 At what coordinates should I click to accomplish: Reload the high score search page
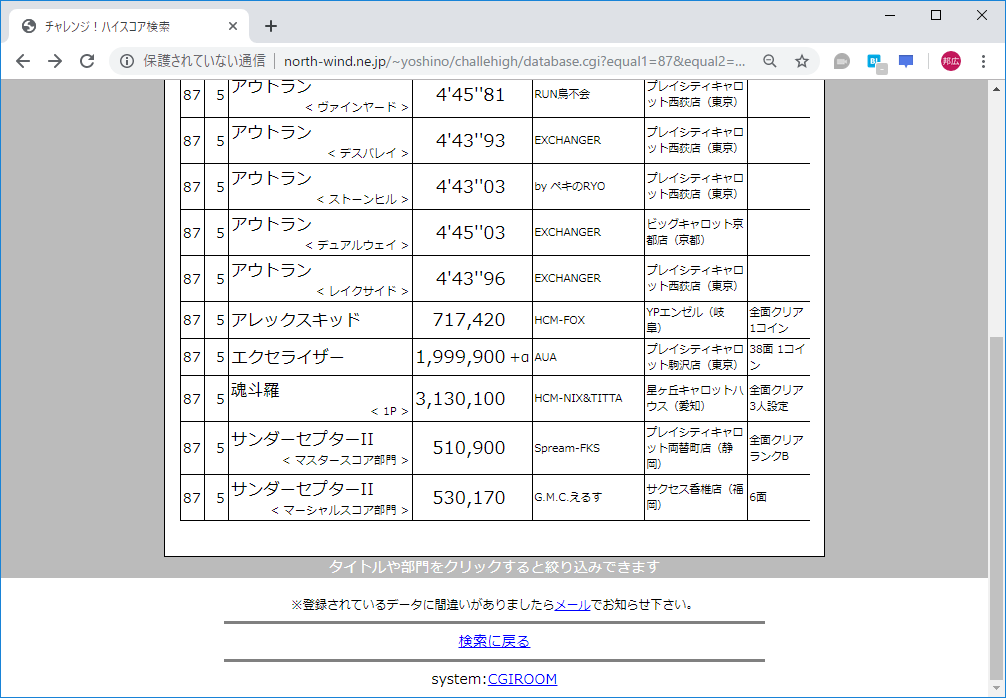pyautogui.click(x=88, y=61)
